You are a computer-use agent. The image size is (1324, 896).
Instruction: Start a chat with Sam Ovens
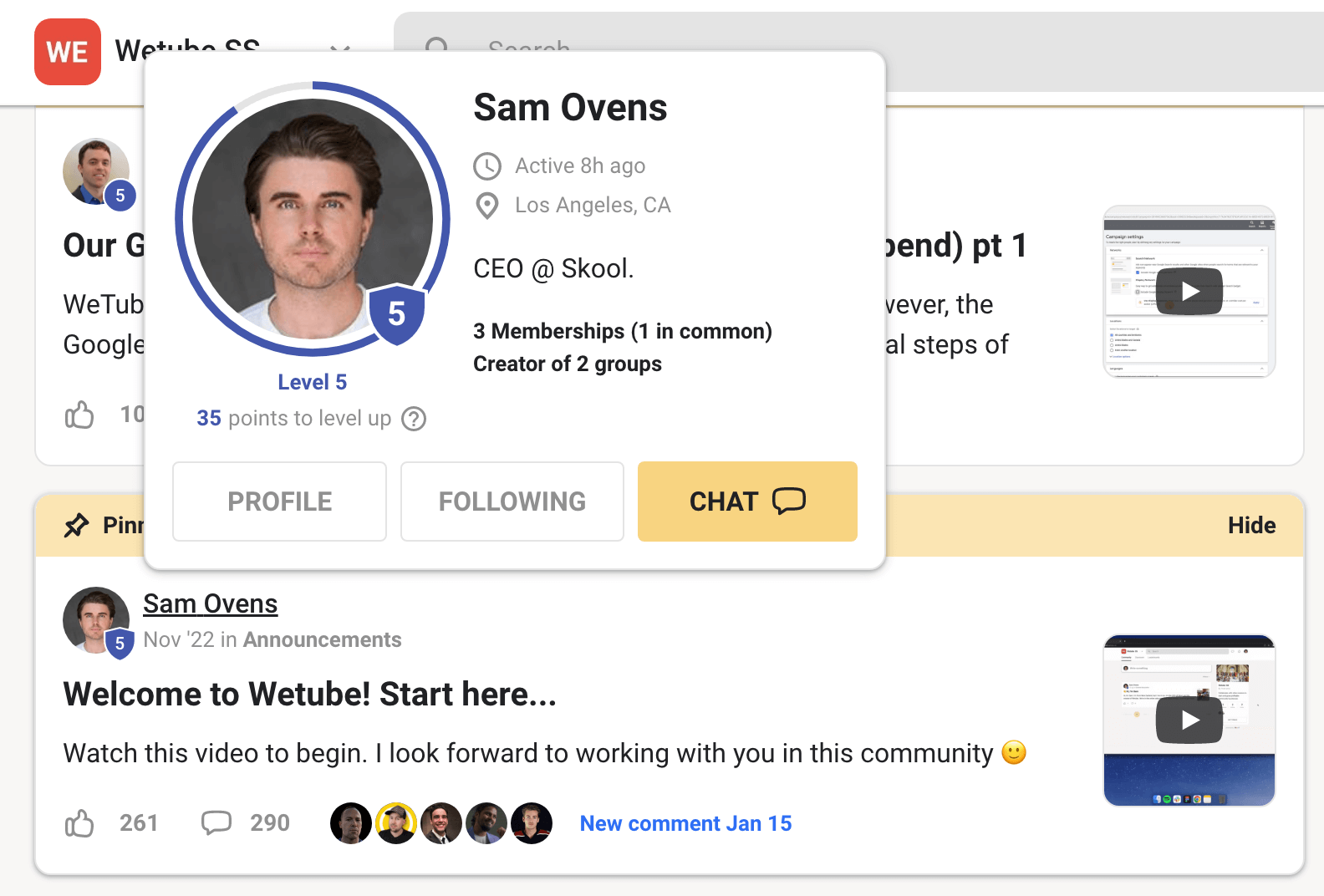[746, 501]
